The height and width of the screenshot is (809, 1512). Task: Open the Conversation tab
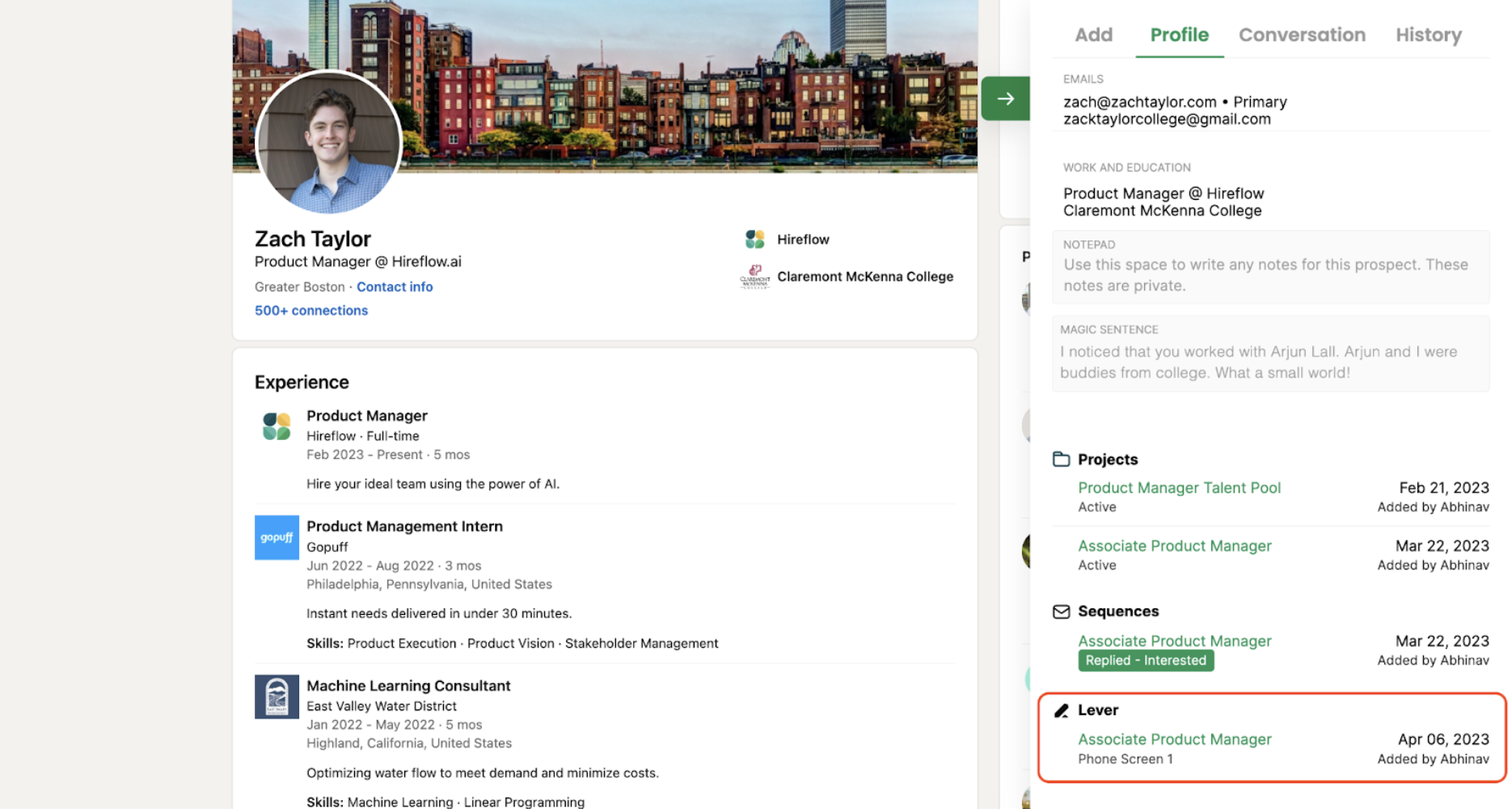(1302, 35)
